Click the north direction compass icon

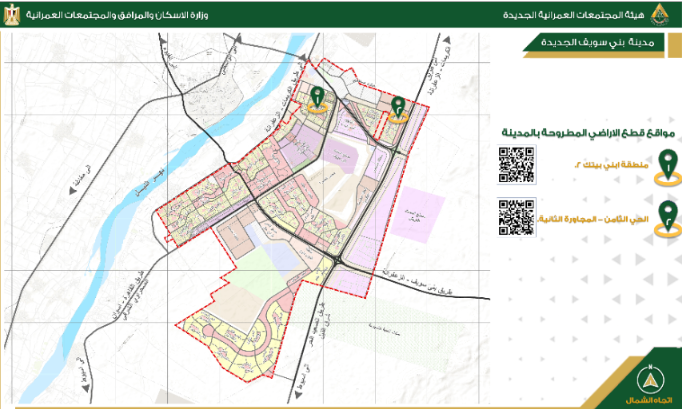click(x=650, y=379)
